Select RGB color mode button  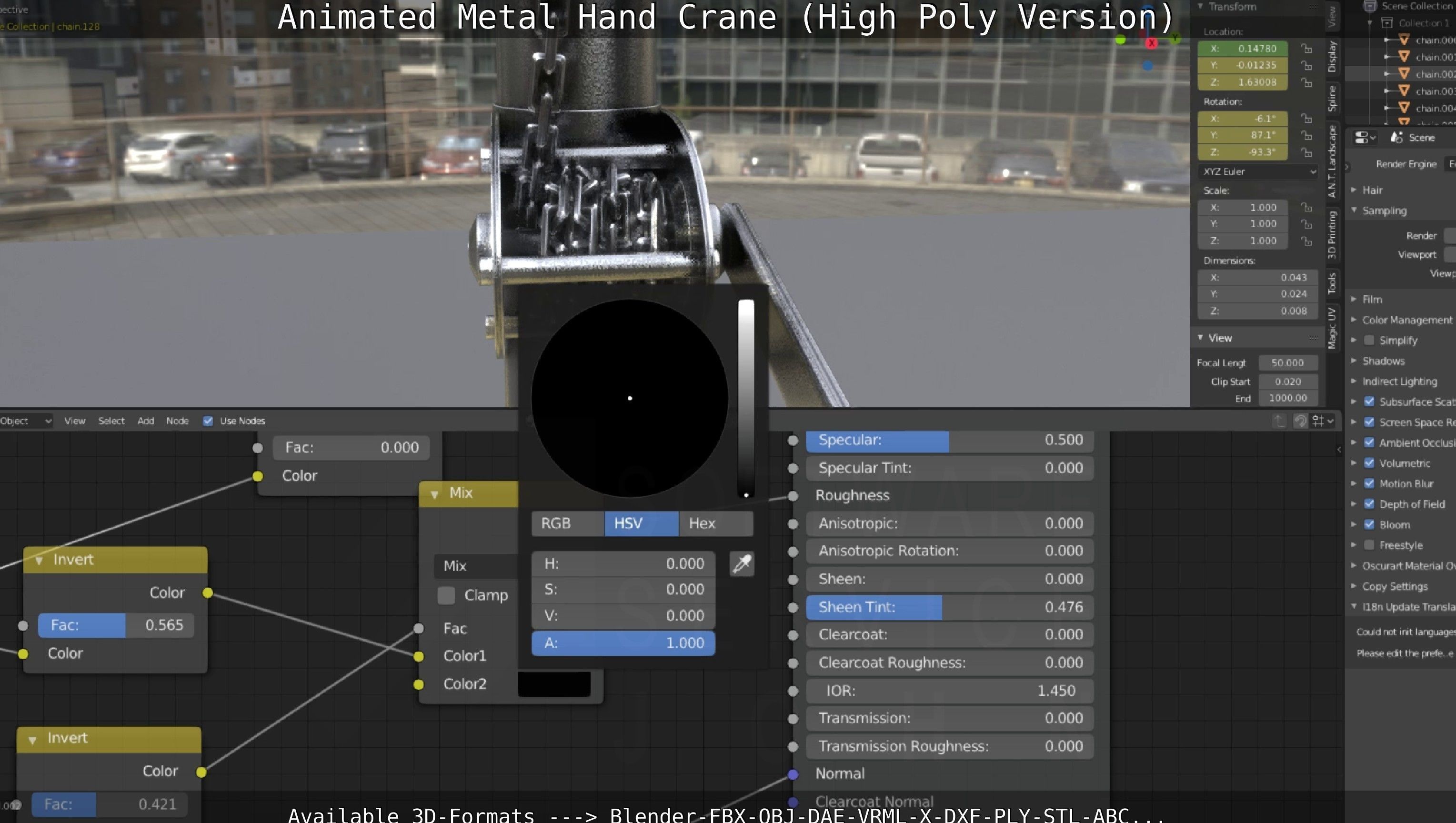click(x=568, y=523)
